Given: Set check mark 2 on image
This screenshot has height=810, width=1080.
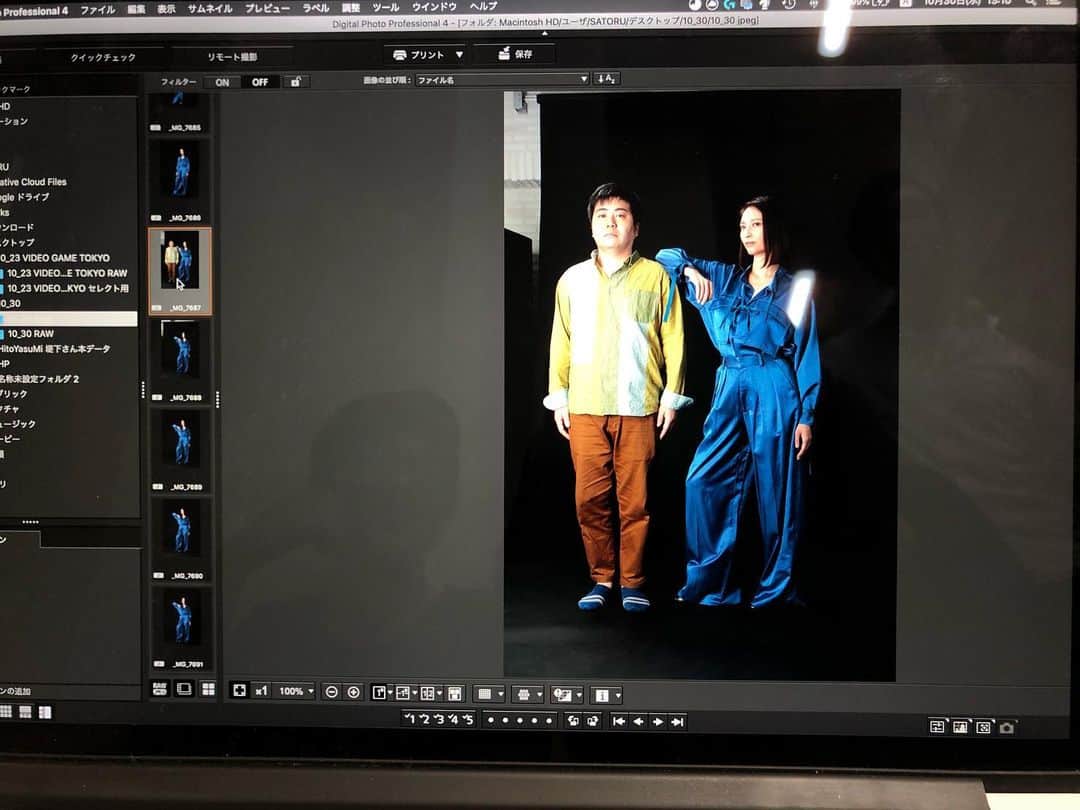Looking at the screenshot, I should (424, 719).
